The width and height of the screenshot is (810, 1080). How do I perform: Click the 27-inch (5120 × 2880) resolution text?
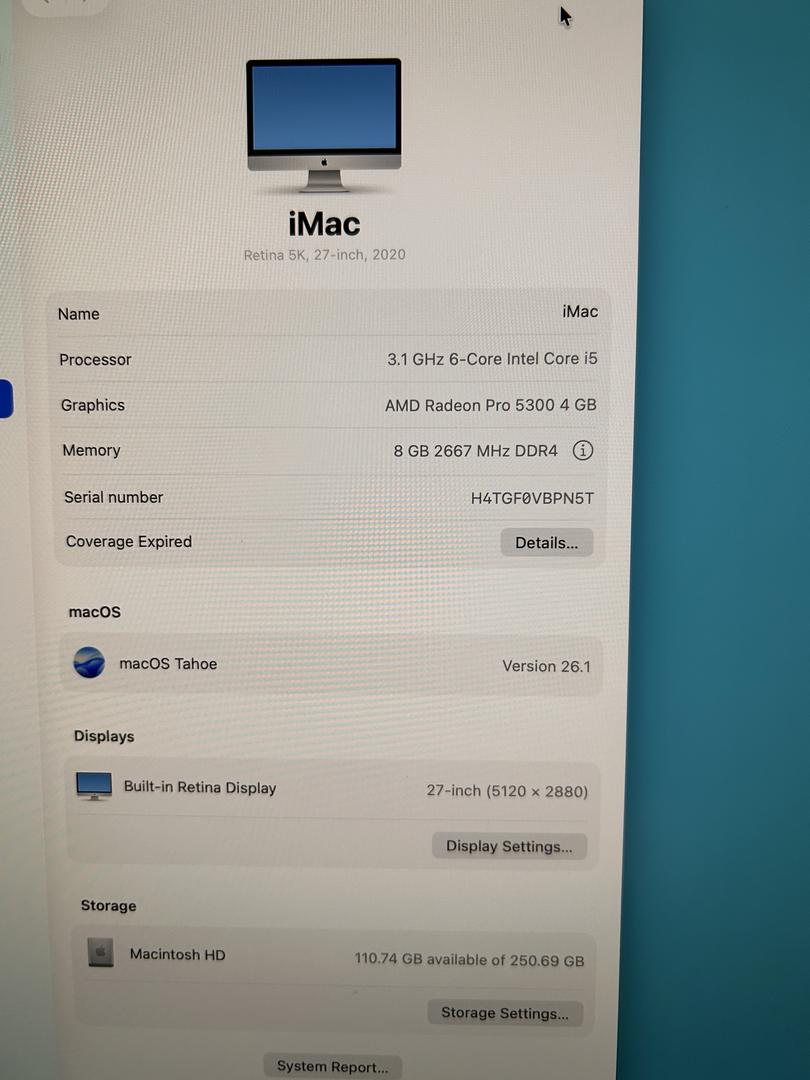pyautogui.click(x=507, y=791)
